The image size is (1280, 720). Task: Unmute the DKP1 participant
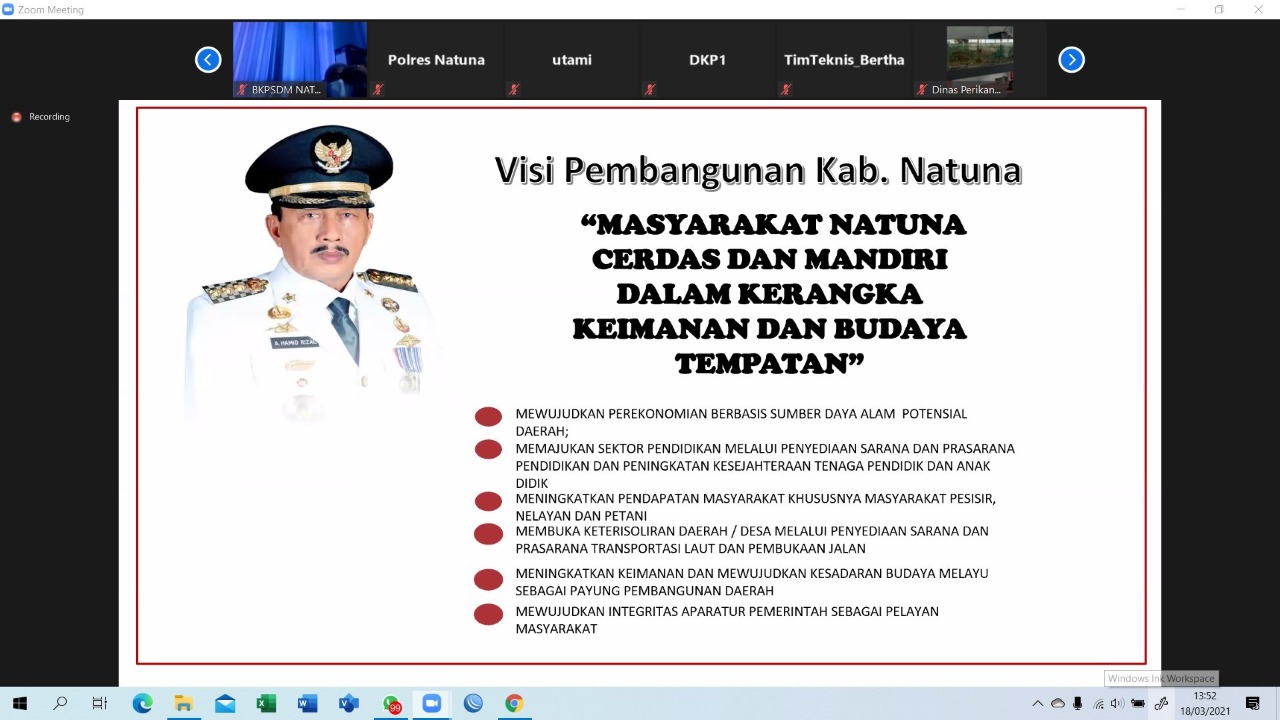click(649, 89)
